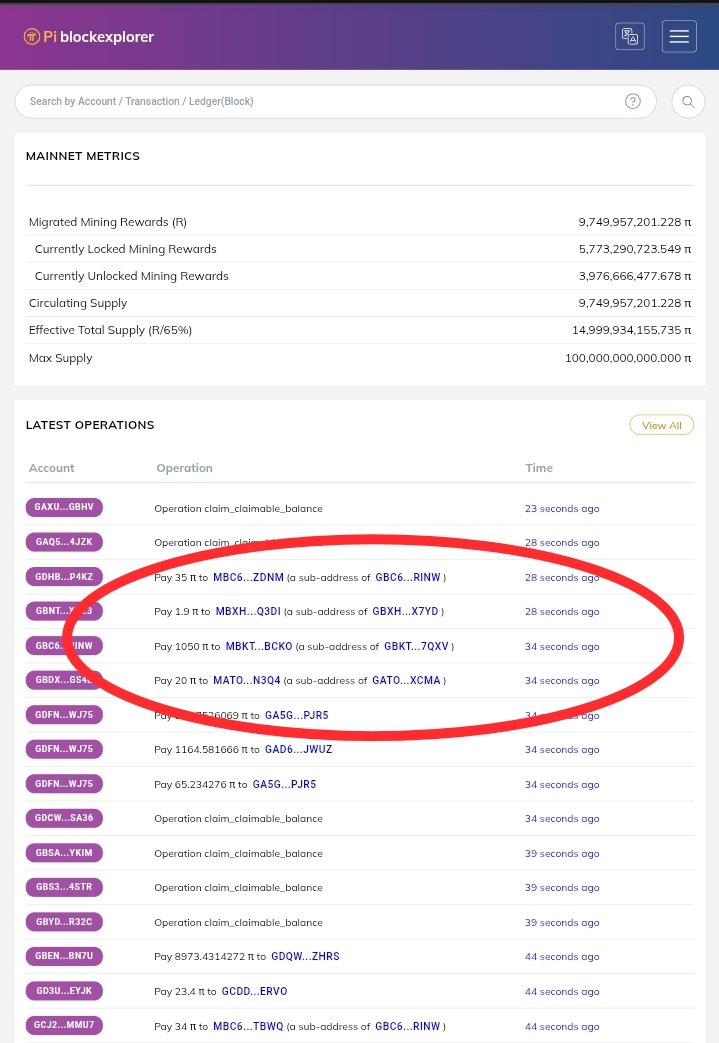Click 39 seconds ago in the GBSA...YKIM row
719x1043 pixels.
[x=562, y=854]
